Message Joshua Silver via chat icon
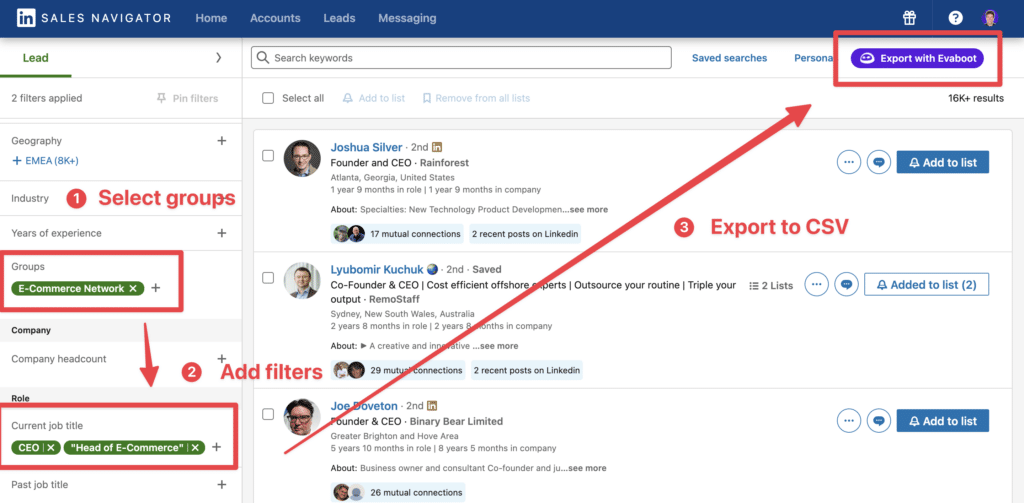The width and height of the screenshot is (1024, 503). pyautogui.click(x=878, y=162)
